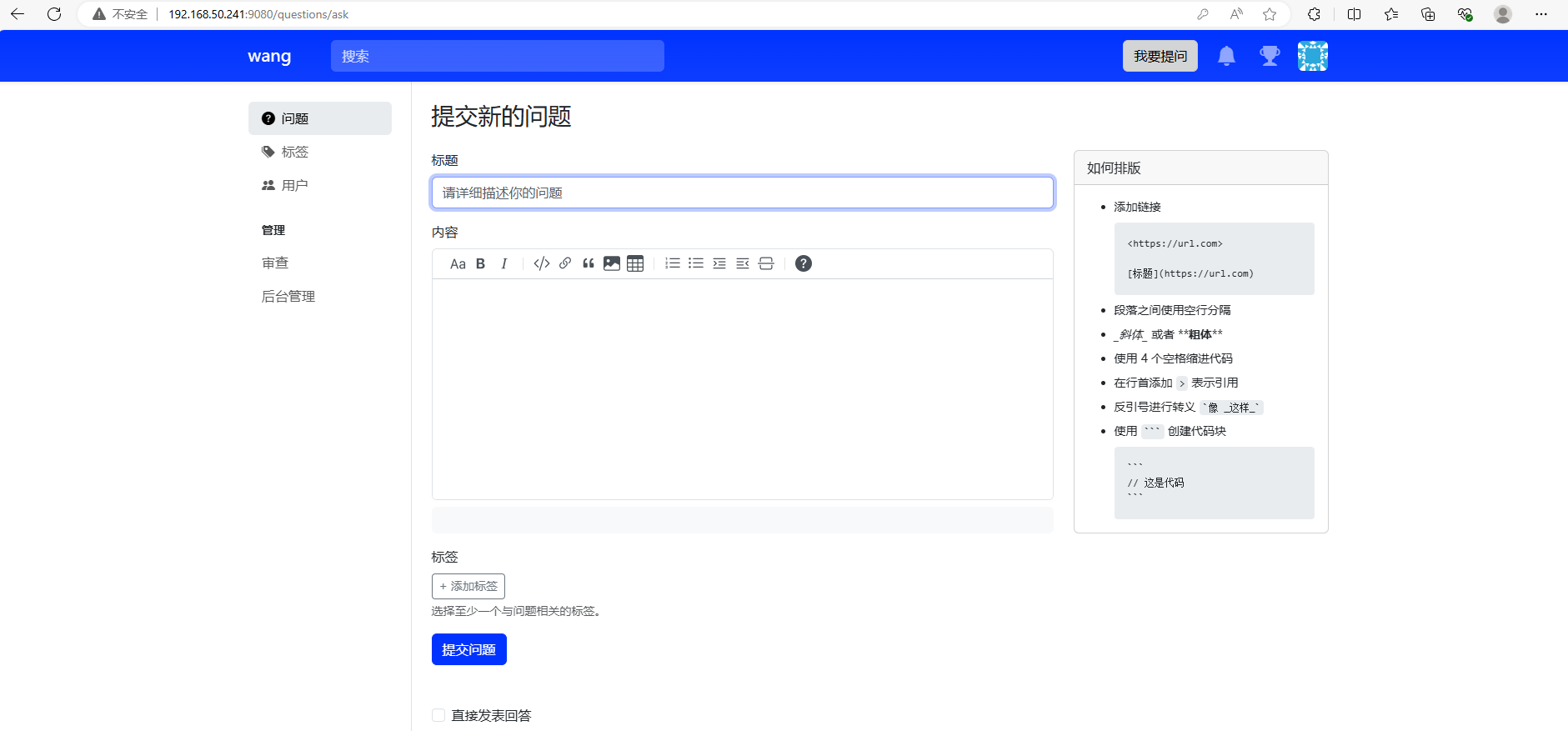
Task: Go back with browser back arrow
Action: pyautogui.click(x=18, y=14)
